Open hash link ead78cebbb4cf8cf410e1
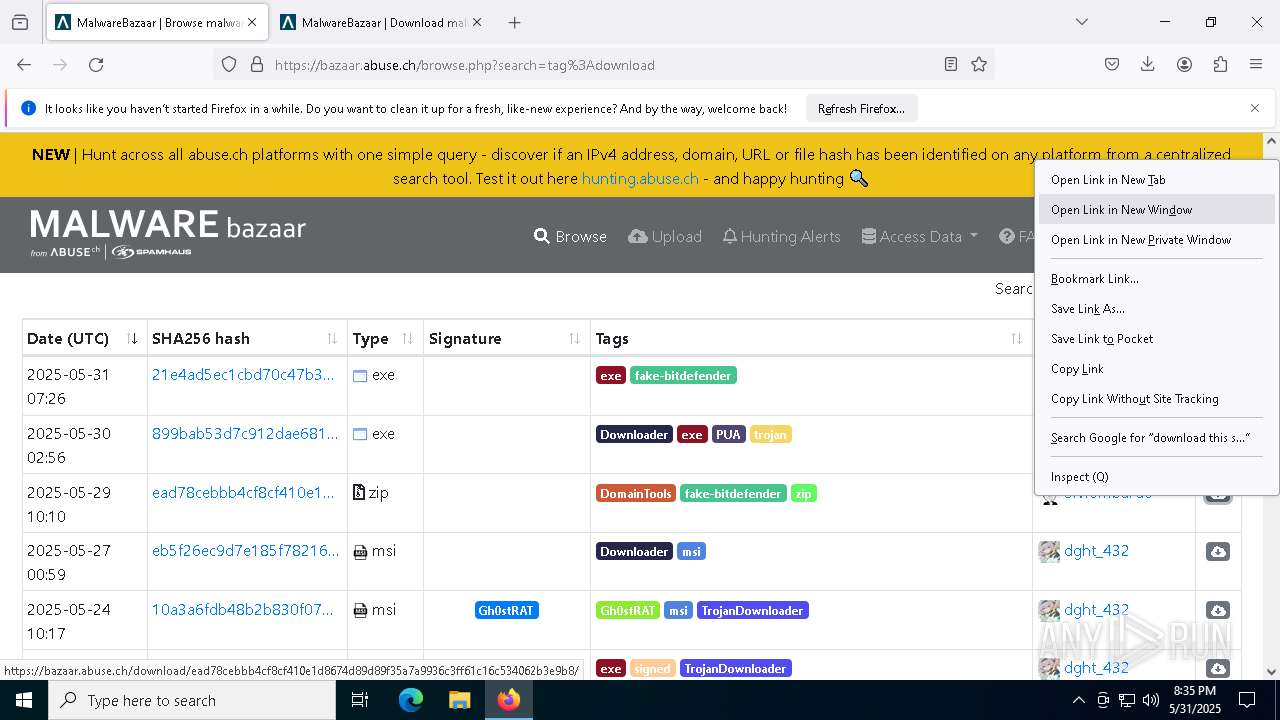The width and height of the screenshot is (1280, 720). pos(243,493)
